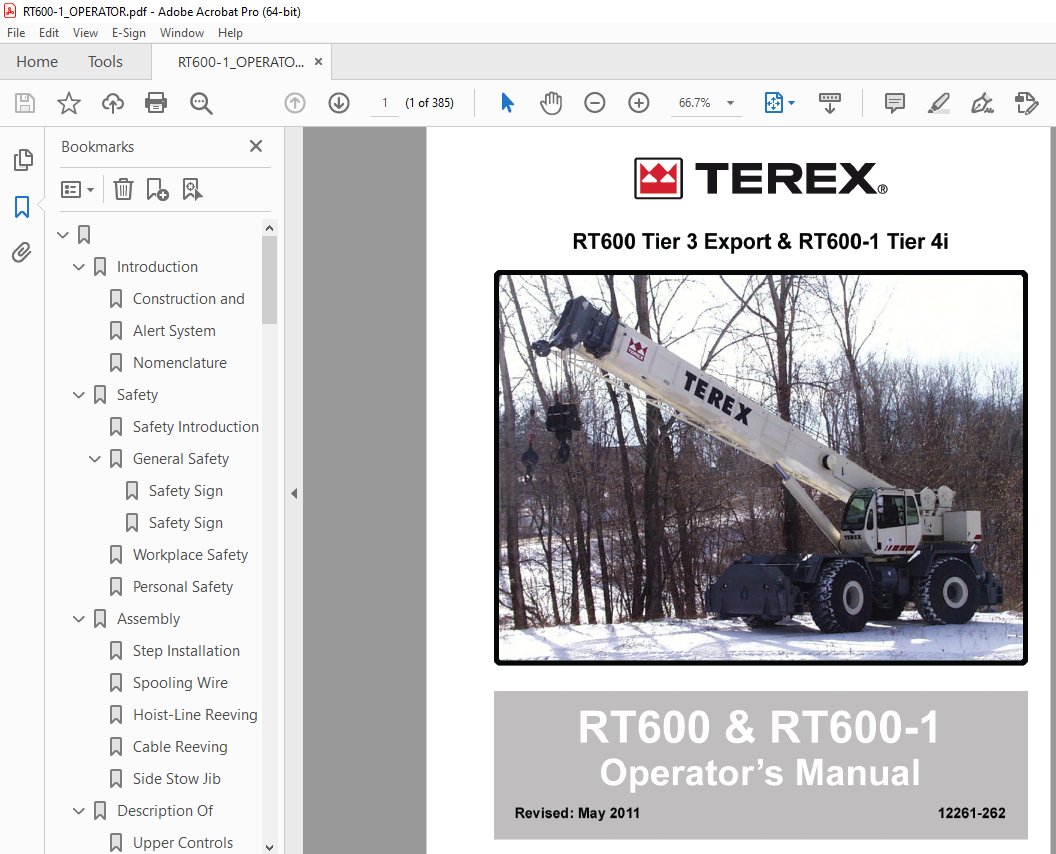Open the Workplace Safety bookmark
Viewport: 1056px width, 854px height.
pyautogui.click(x=191, y=555)
